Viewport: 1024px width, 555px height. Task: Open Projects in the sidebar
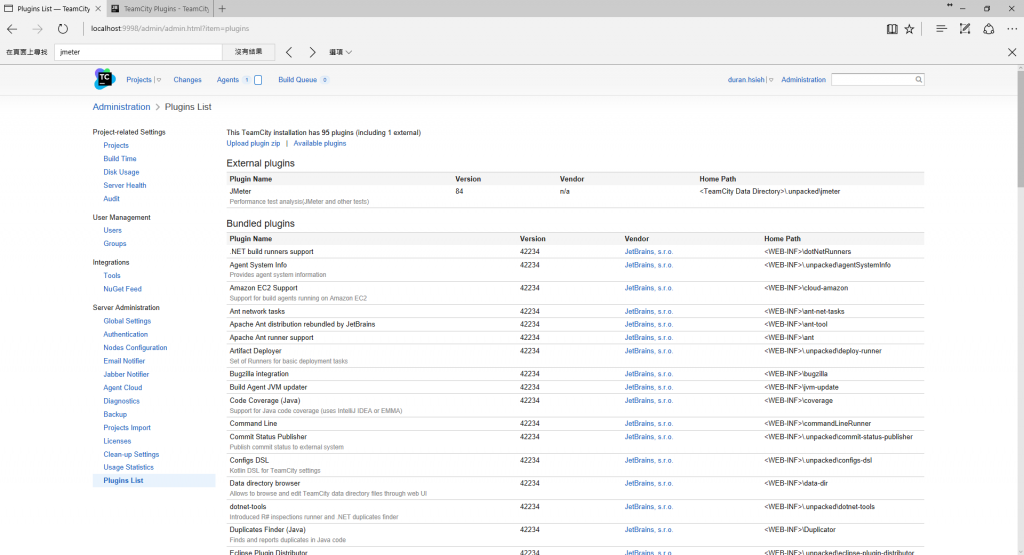coord(116,146)
